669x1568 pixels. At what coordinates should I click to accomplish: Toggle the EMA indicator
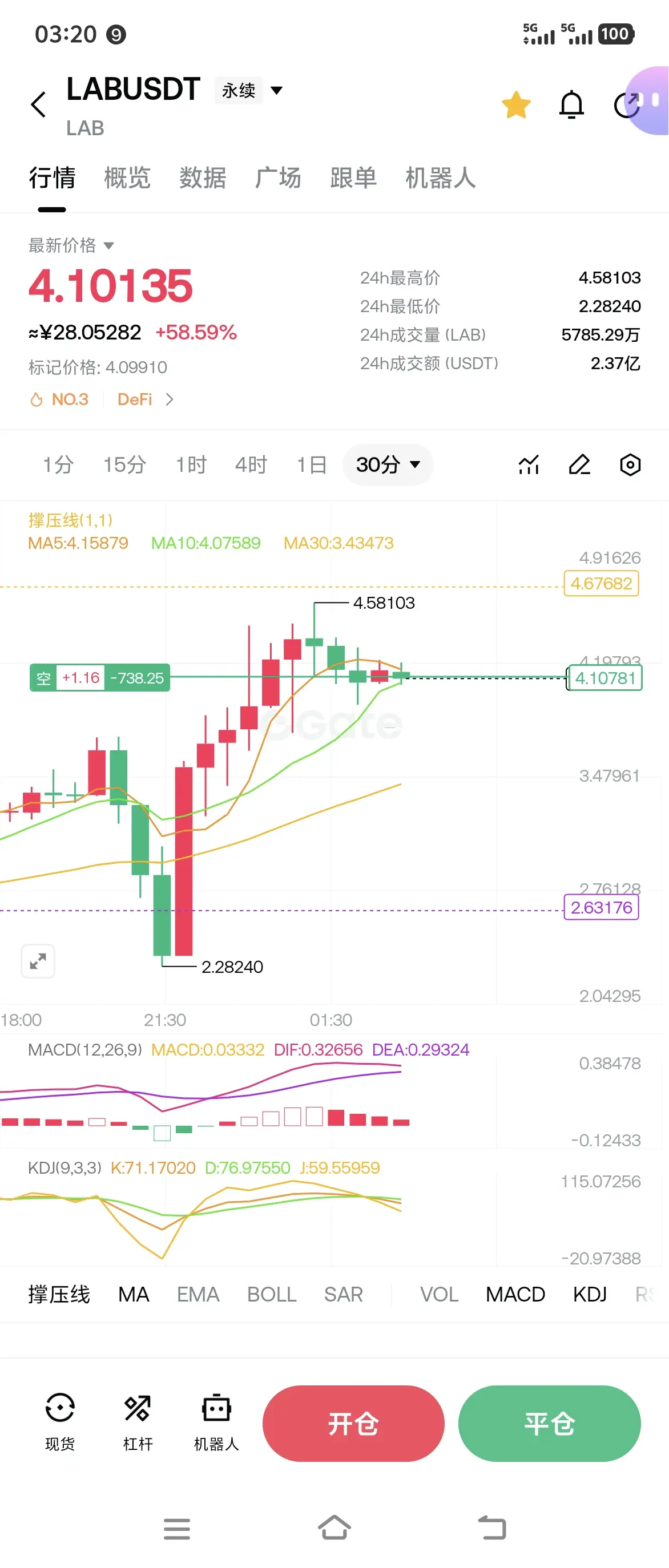[198, 1294]
